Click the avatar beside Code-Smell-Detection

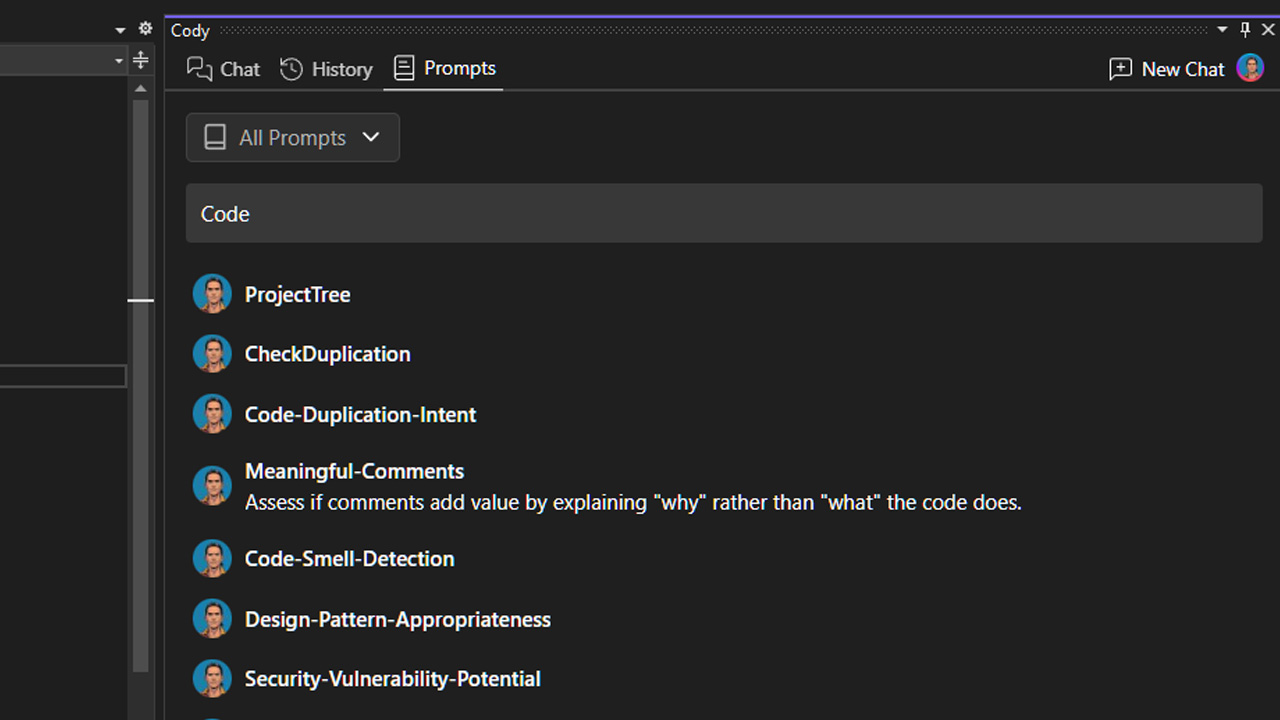tap(212, 559)
